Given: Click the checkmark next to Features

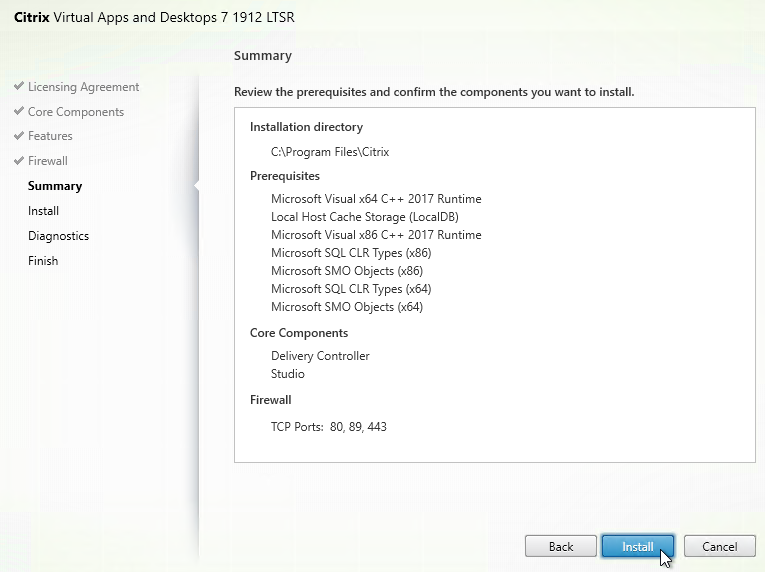Looking at the screenshot, I should click(19, 136).
